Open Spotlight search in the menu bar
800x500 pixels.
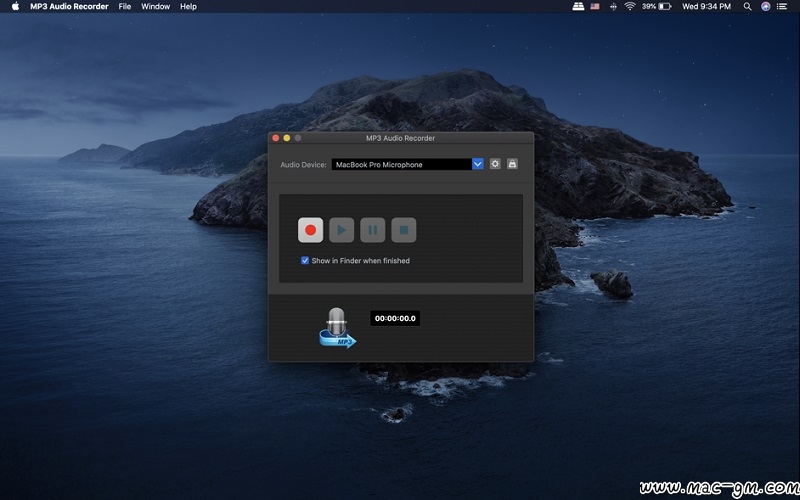[x=747, y=7]
